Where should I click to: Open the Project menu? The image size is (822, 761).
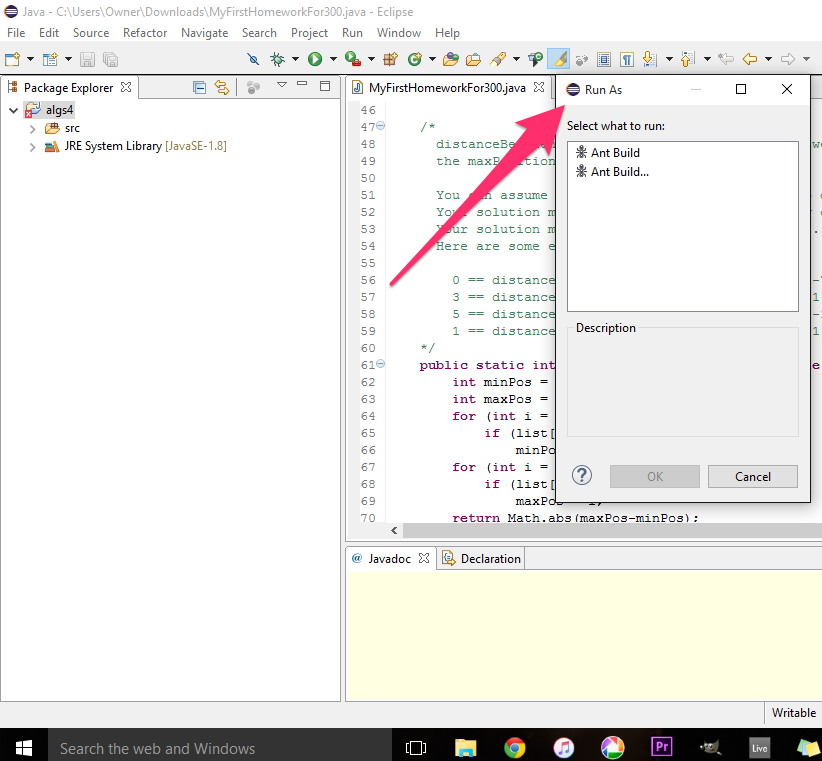[x=309, y=33]
